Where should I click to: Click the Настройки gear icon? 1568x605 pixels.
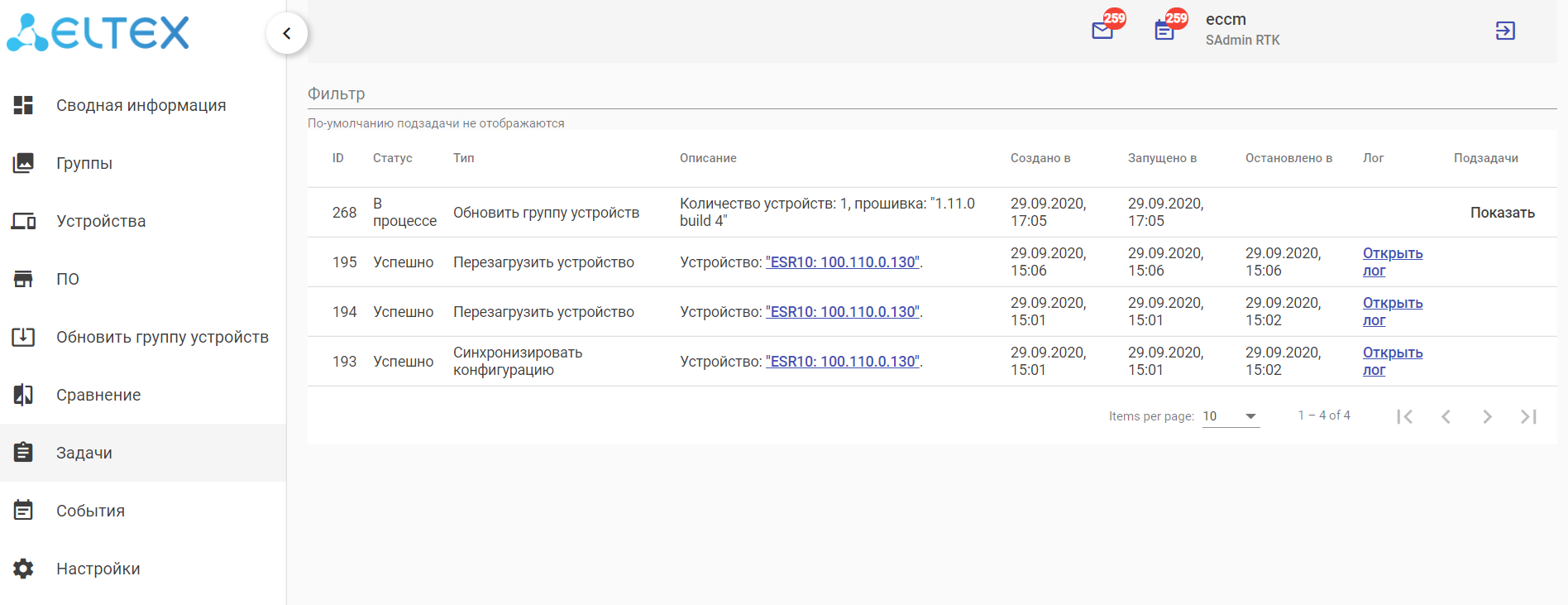[x=23, y=569]
